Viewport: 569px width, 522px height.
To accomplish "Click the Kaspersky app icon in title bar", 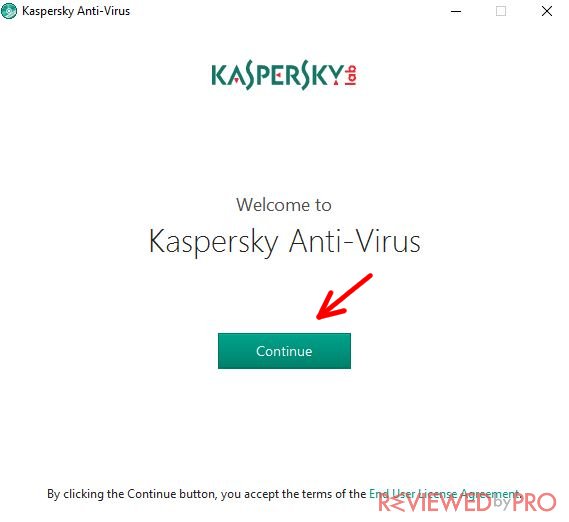I will [9, 11].
